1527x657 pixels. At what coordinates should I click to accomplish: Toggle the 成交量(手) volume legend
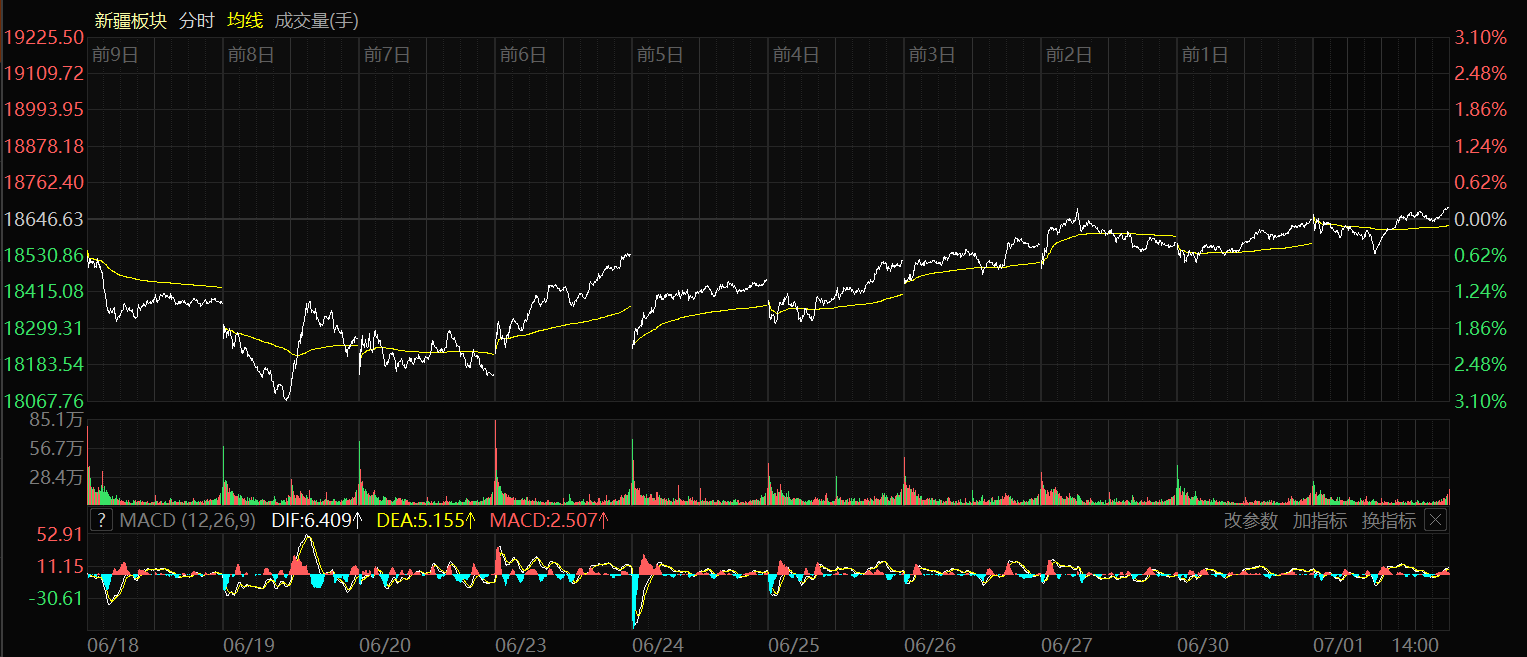pos(316,20)
